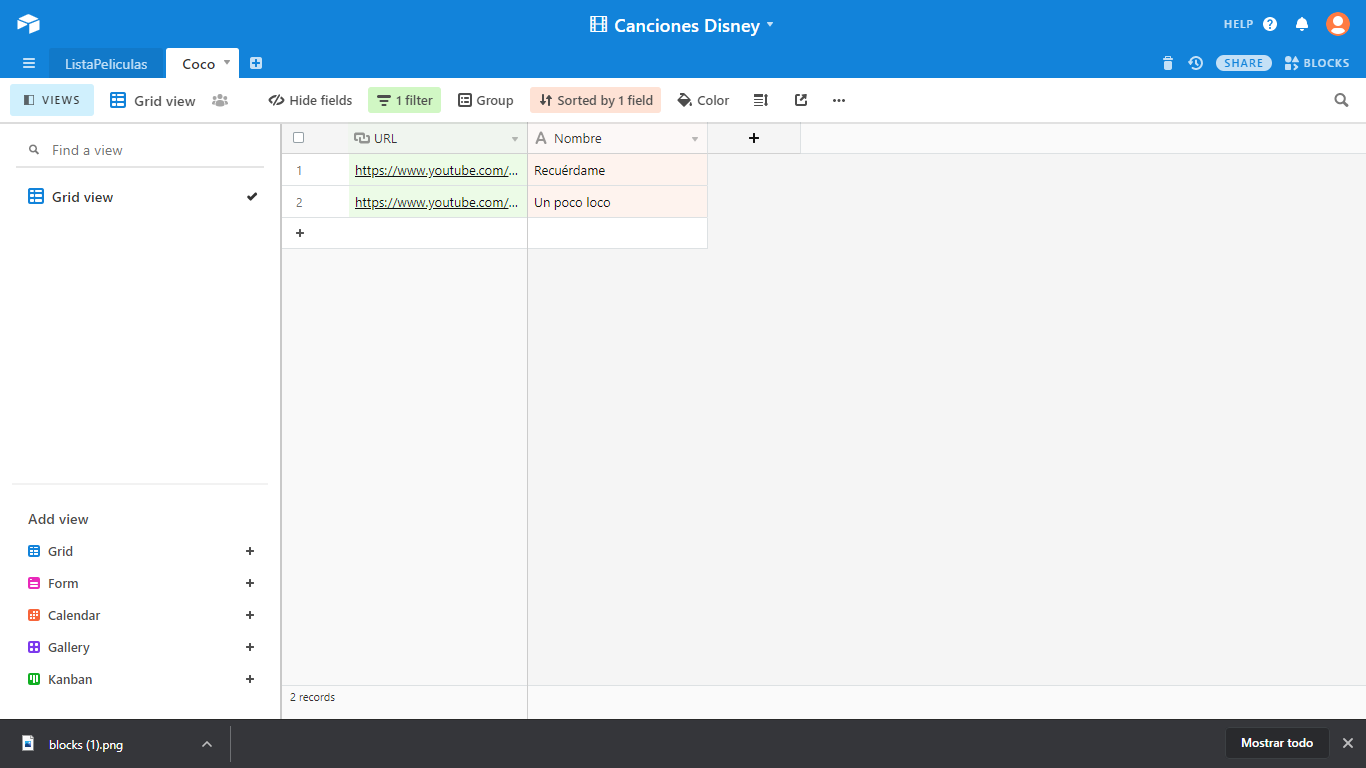This screenshot has height=768, width=1366.
Task: Click the trash icon in top bar
Action: coord(1168,63)
